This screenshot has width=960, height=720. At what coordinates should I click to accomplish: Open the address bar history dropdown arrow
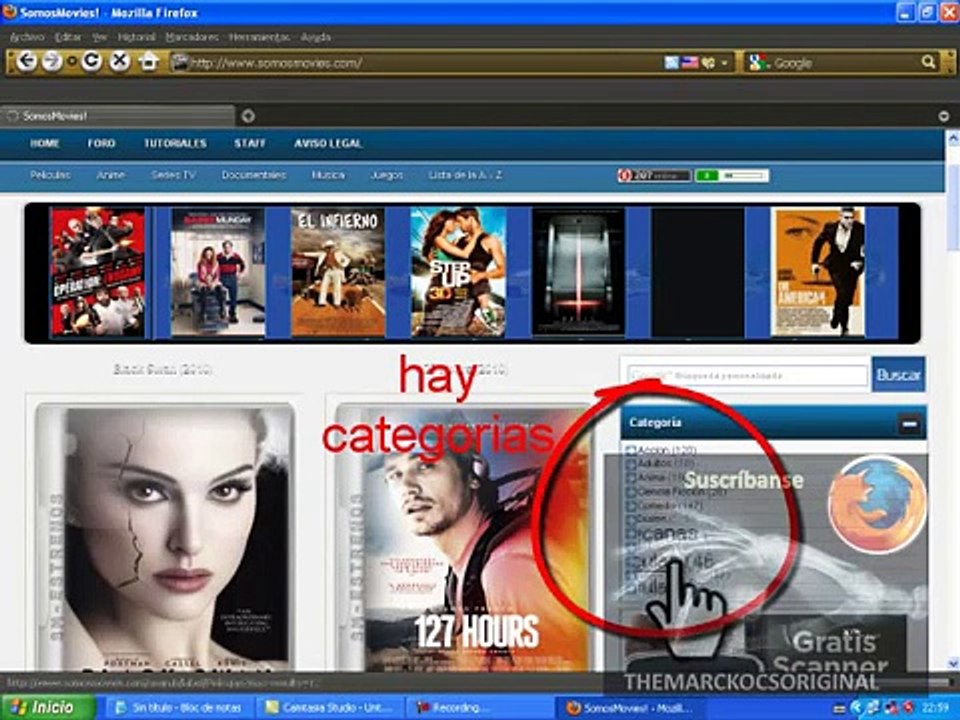point(724,62)
